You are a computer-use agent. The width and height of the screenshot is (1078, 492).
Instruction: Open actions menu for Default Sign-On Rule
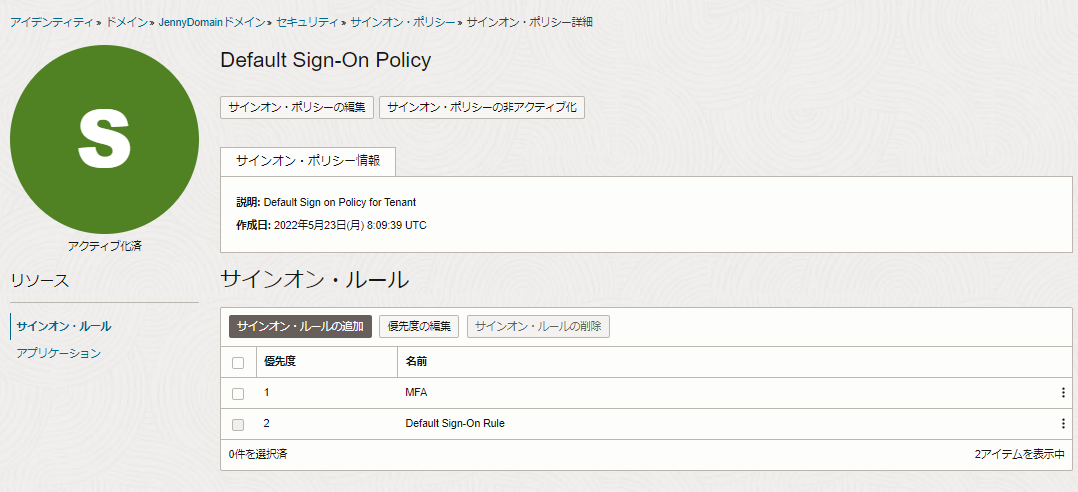point(1063,424)
